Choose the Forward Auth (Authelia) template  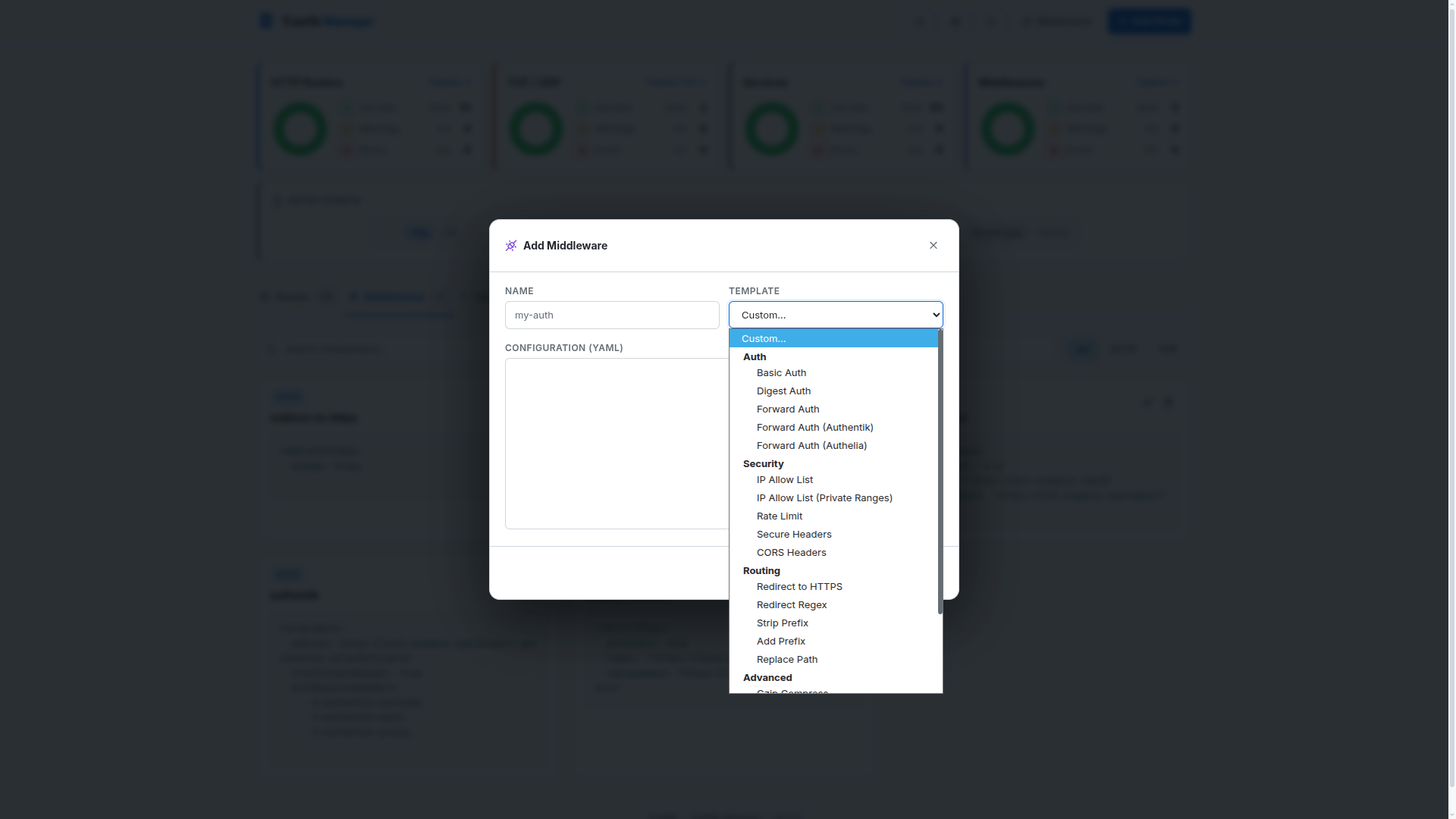[x=811, y=445]
